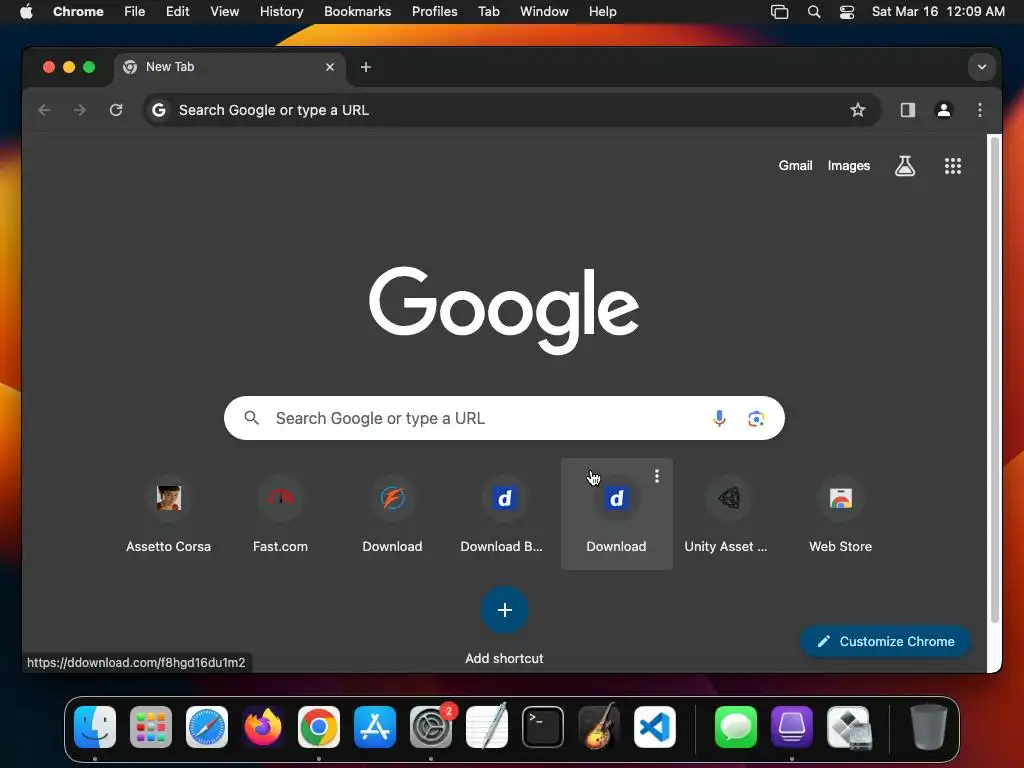Image resolution: width=1024 pixels, height=768 pixels.
Task: Search by image with Google Lens icon
Action: (756, 419)
